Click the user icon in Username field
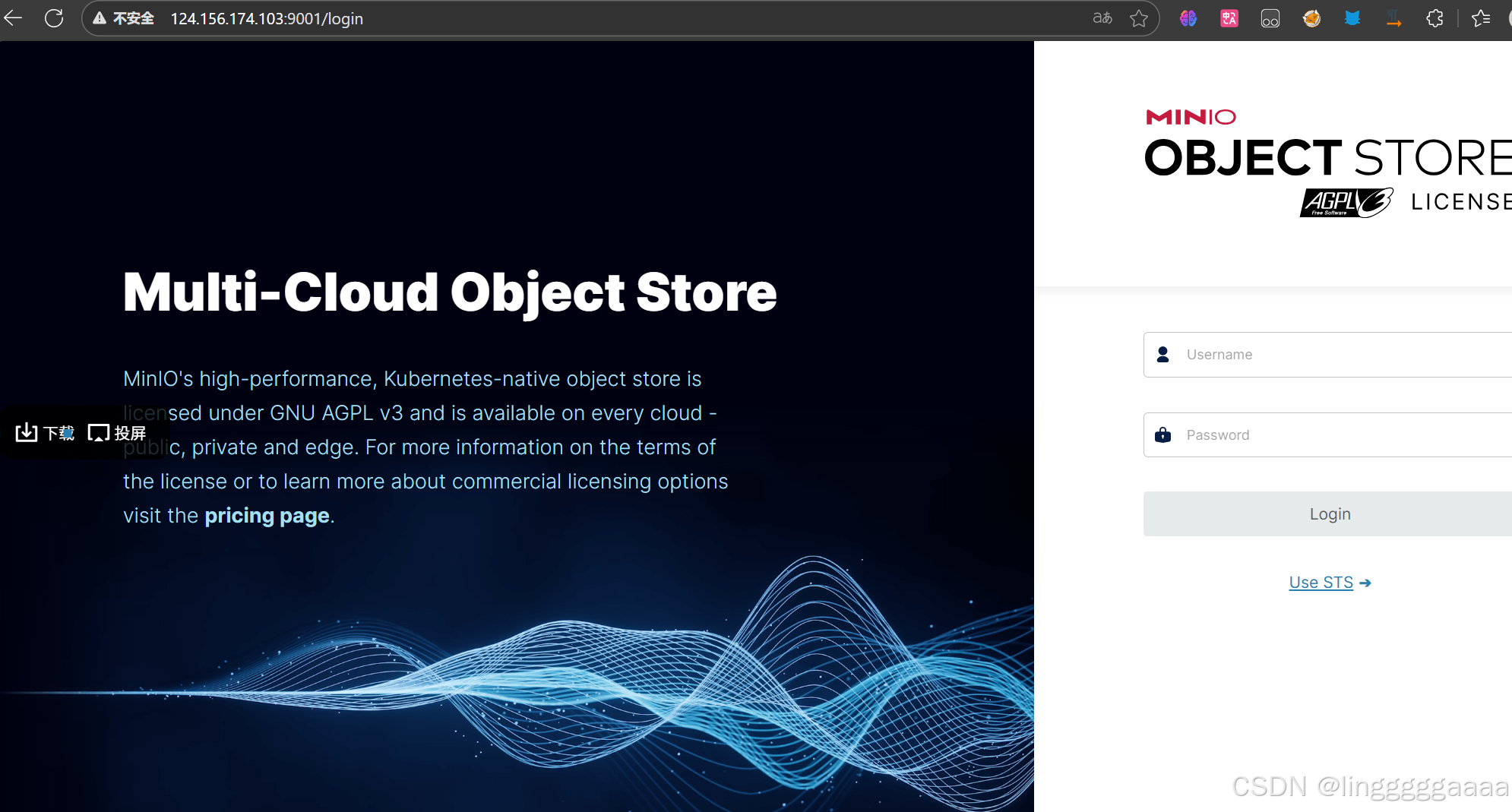 1162,355
